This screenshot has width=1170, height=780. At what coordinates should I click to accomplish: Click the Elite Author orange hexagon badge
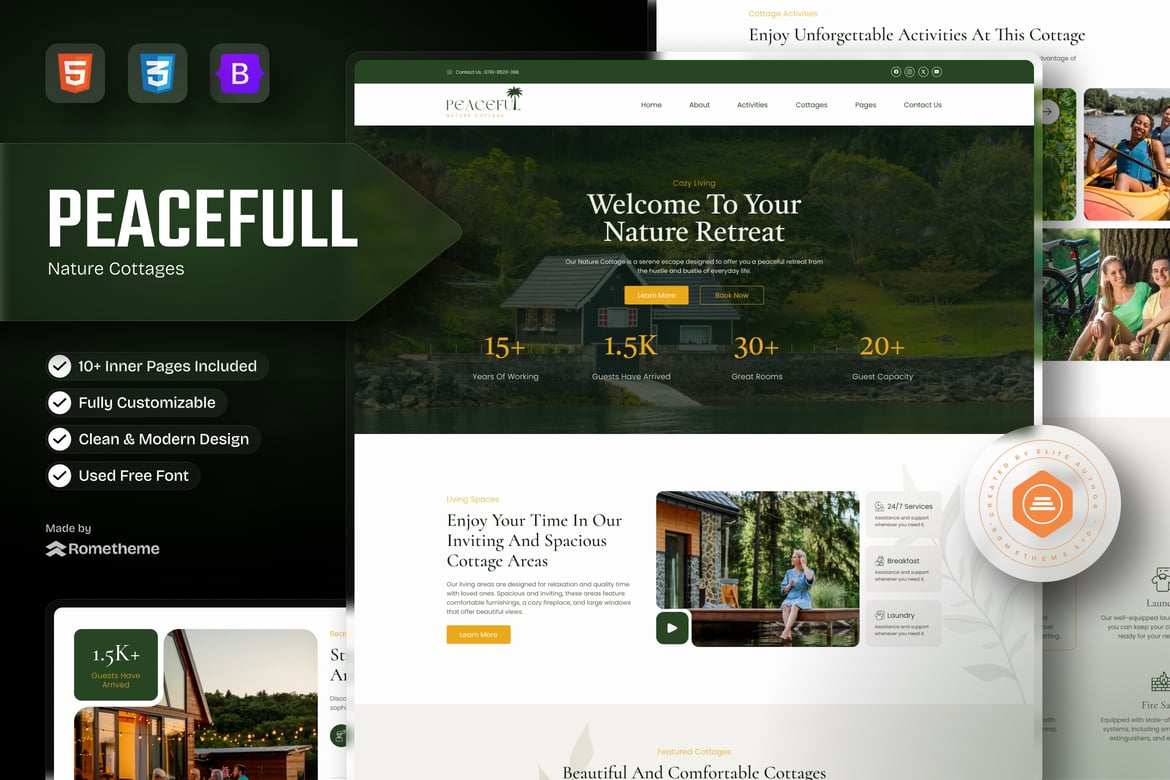pos(1042,504)
